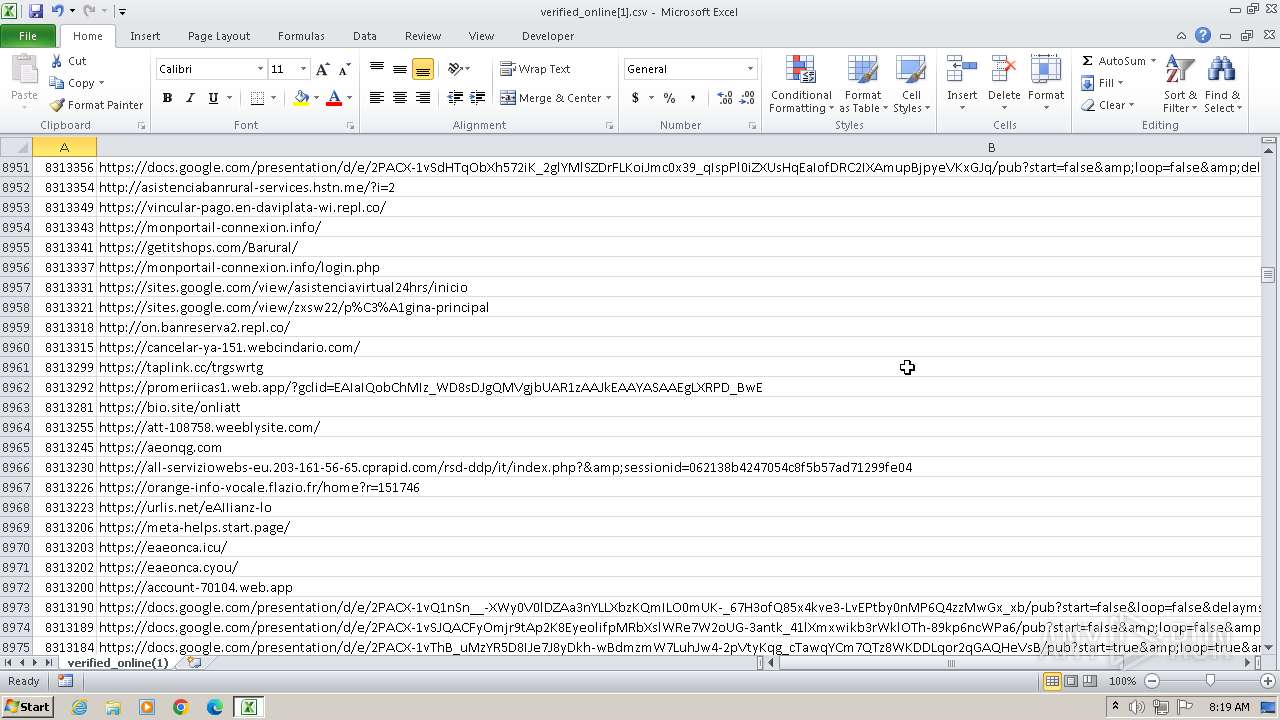Toggle Underline formatting
The image size is (1280, 720).
[x=213, y=98]
